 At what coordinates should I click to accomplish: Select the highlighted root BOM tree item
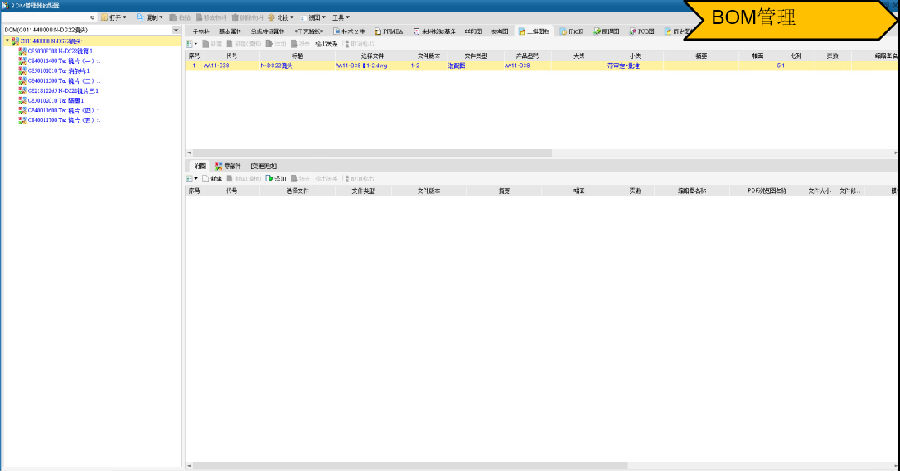tap(51, 41)
